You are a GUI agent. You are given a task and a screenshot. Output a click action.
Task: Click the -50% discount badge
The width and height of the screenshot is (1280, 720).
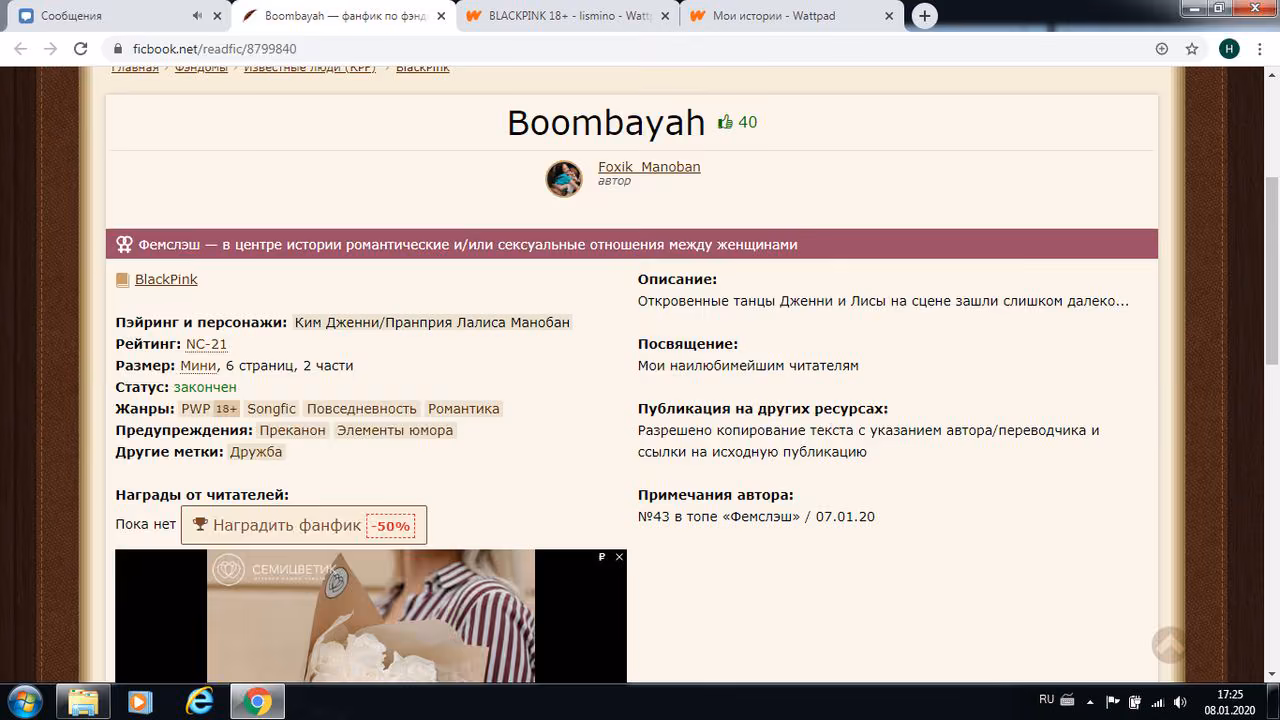391,526
